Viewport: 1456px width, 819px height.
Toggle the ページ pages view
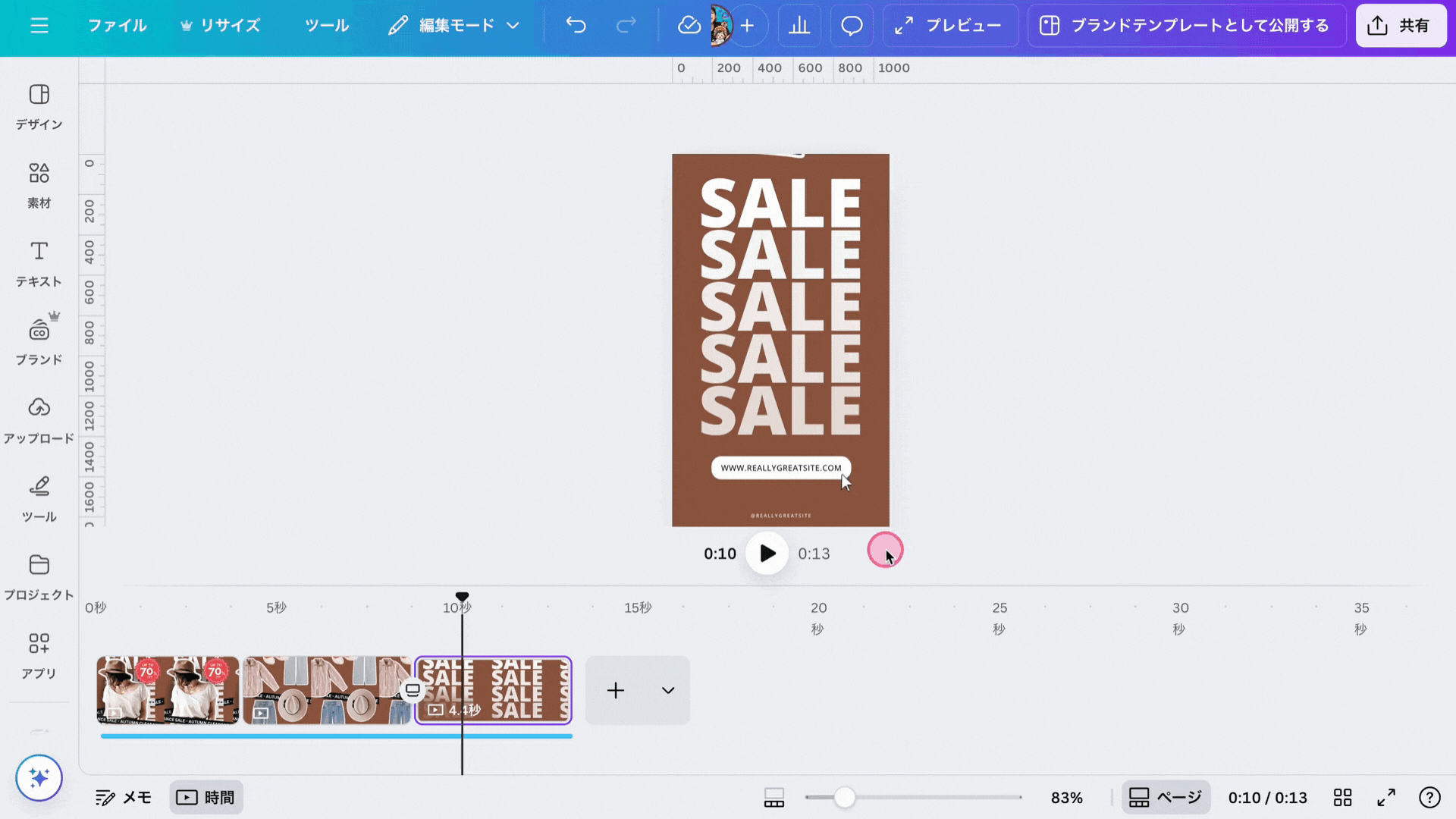click(x=1166, y=797)
